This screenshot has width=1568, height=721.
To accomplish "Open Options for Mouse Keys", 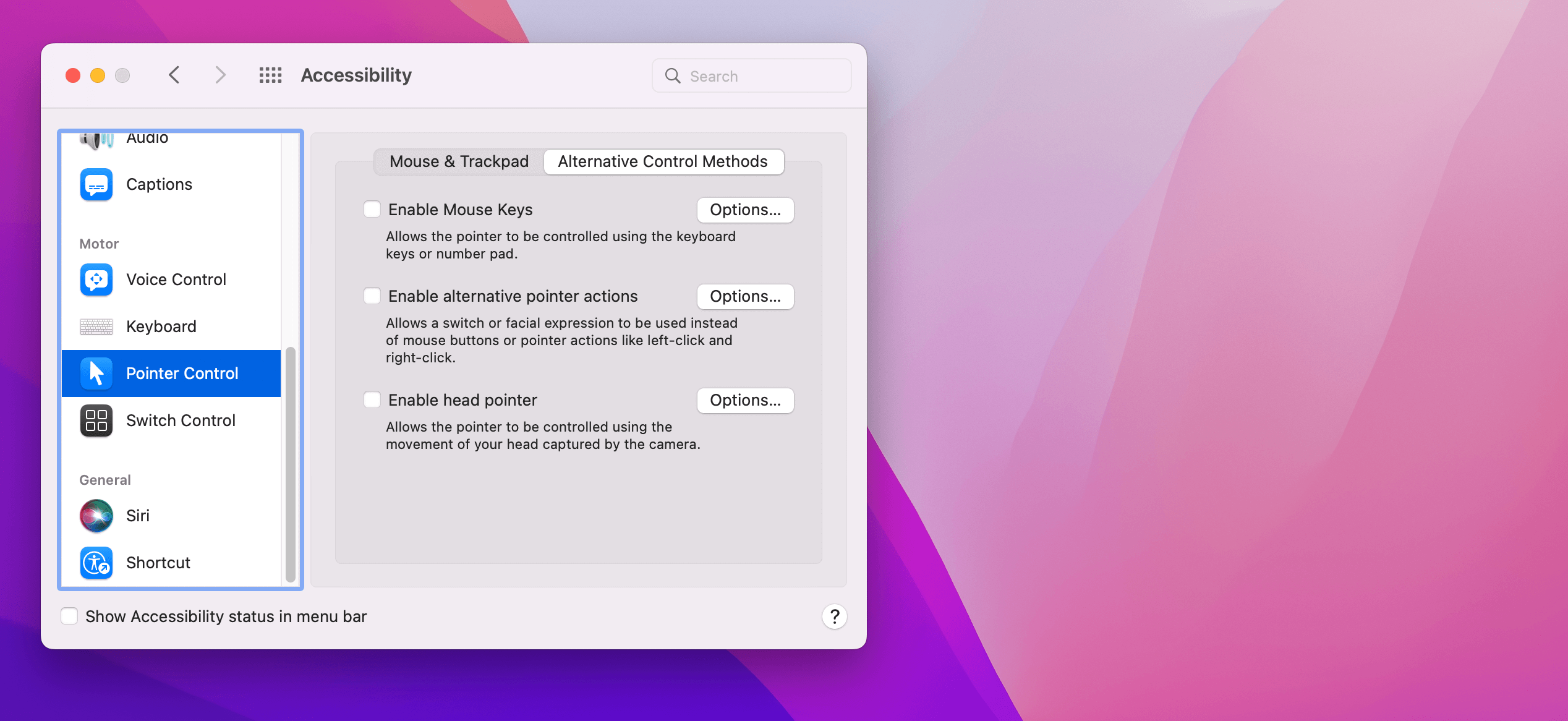I will tap(745, 210).
